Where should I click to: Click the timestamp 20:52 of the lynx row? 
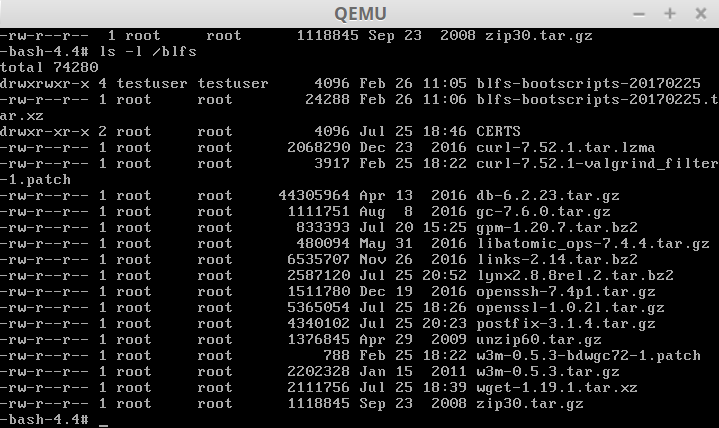[x=444, y=276]
